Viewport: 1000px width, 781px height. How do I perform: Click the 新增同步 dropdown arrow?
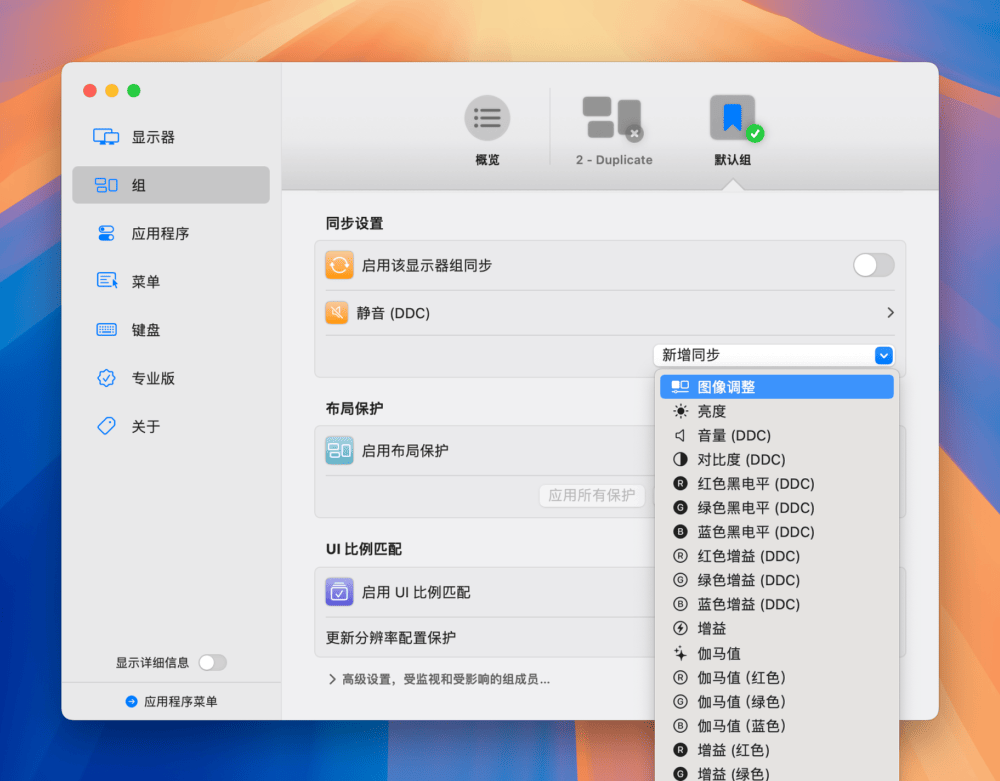coord(883,355)
